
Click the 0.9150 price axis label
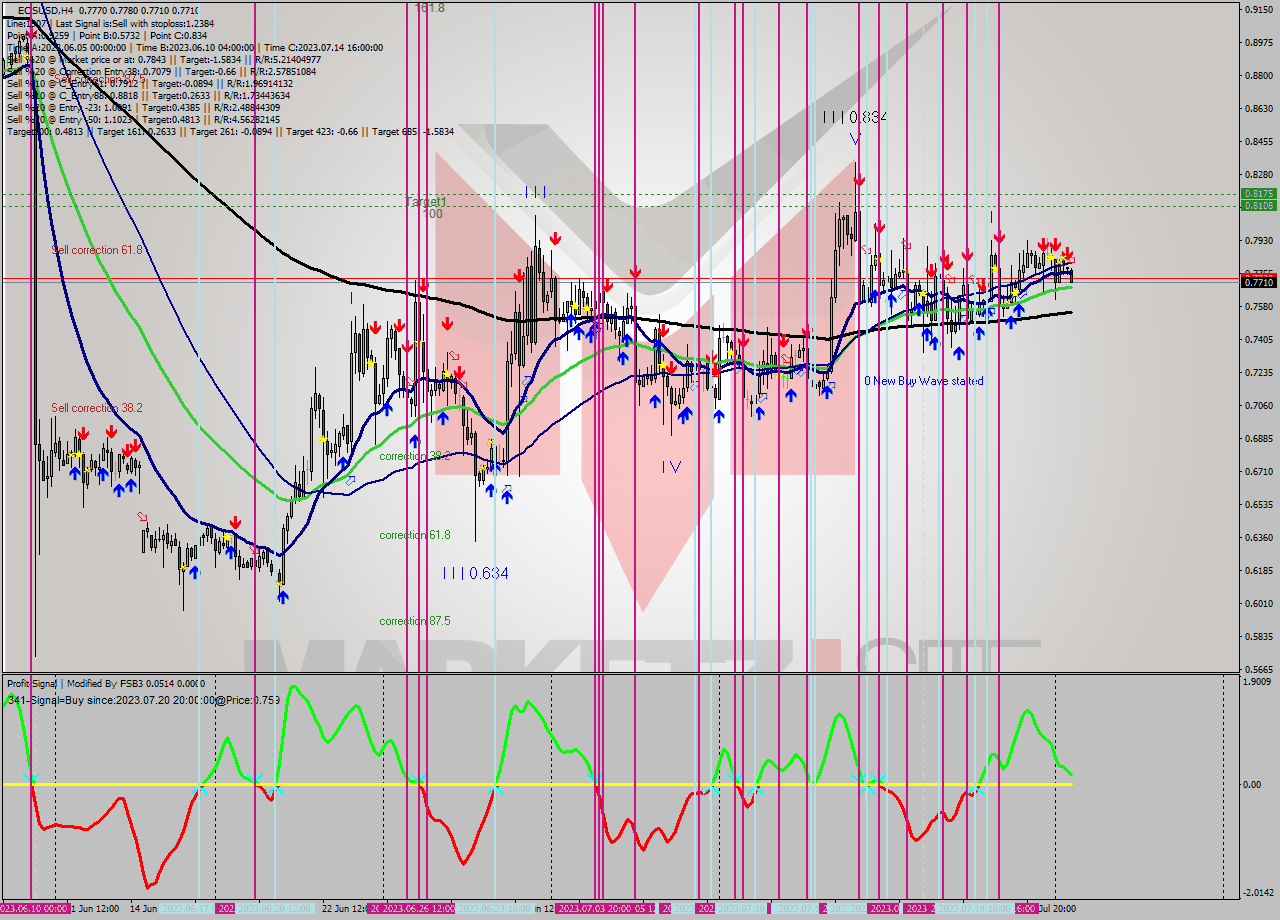(1257, 9)
